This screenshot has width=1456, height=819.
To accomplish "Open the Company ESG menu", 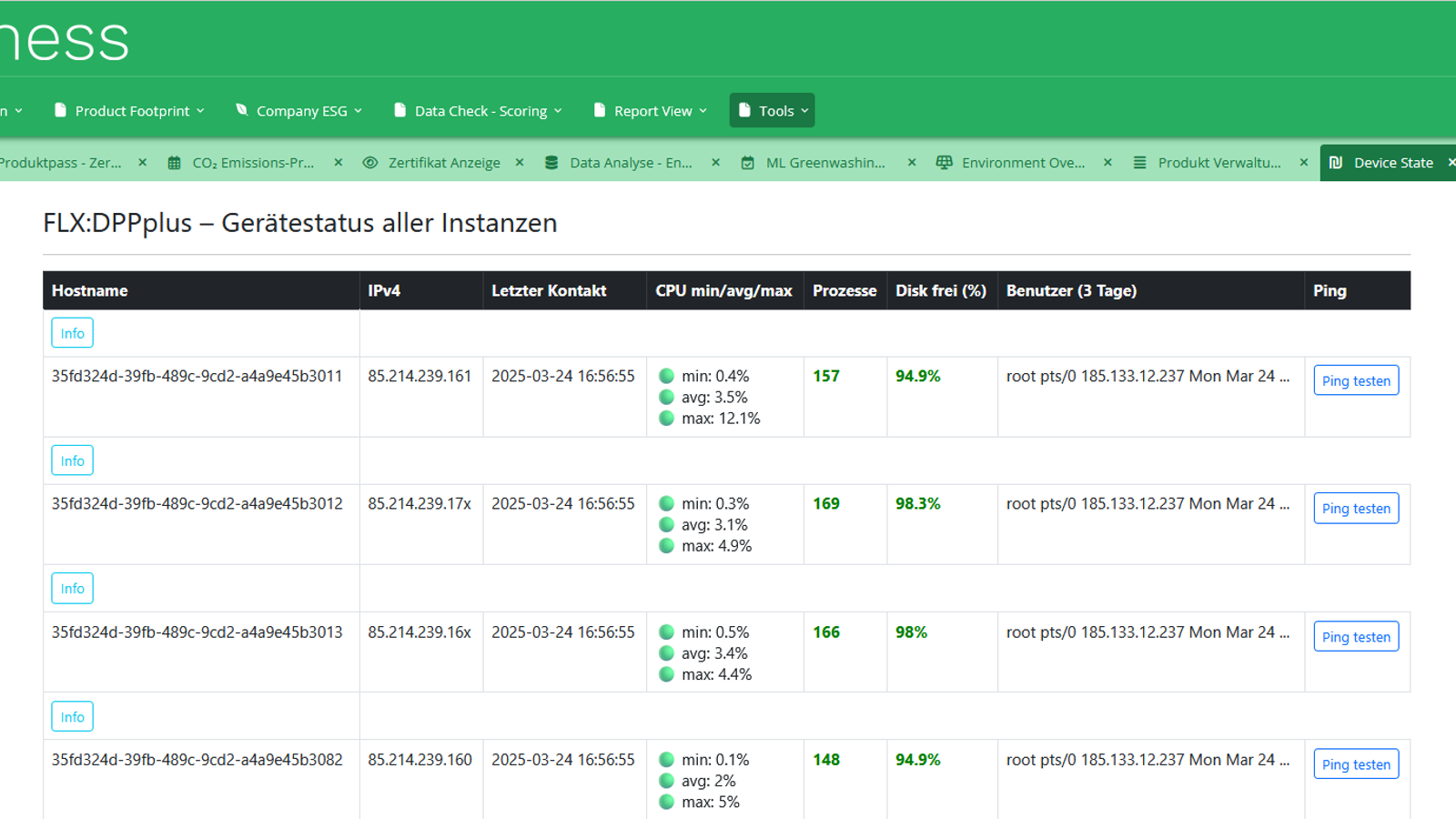I will [298, 110].
